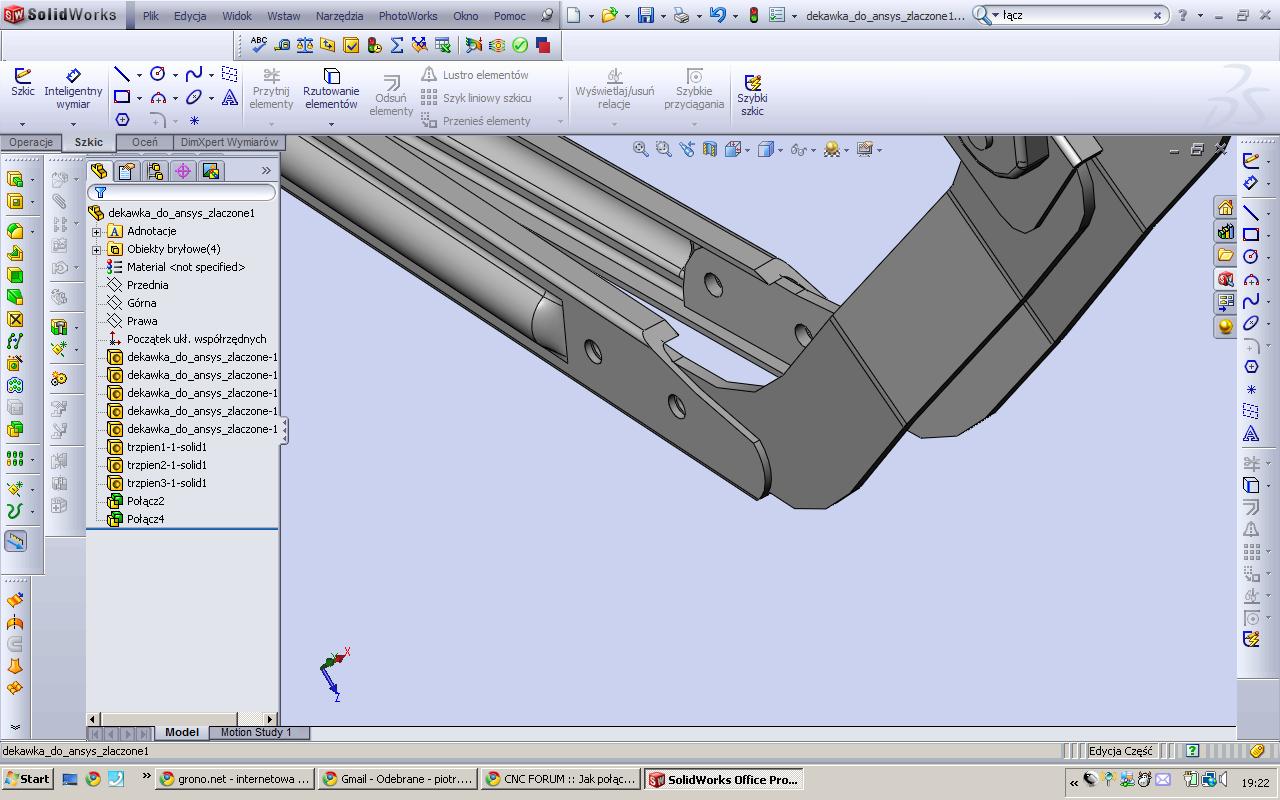
Task: Select the Rectangle sketch tool
Action: 121,97
